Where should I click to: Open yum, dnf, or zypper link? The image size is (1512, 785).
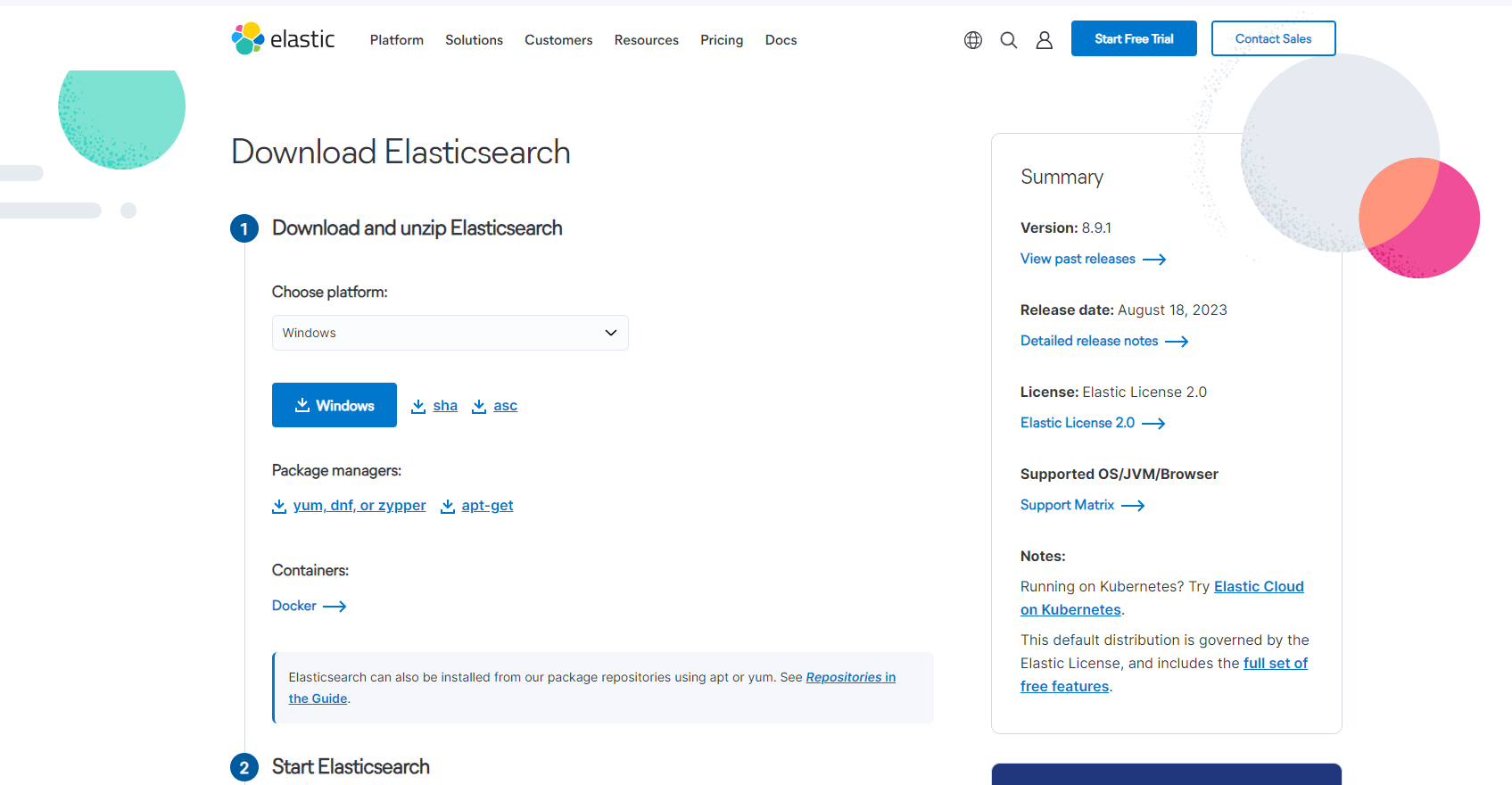[359, 506]
